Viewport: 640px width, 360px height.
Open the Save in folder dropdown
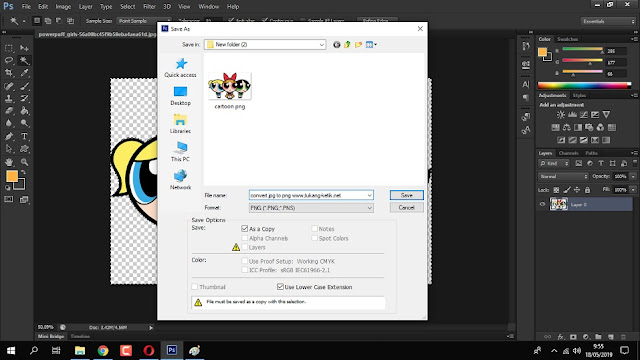pyautogui.click(x=265, y=44)
